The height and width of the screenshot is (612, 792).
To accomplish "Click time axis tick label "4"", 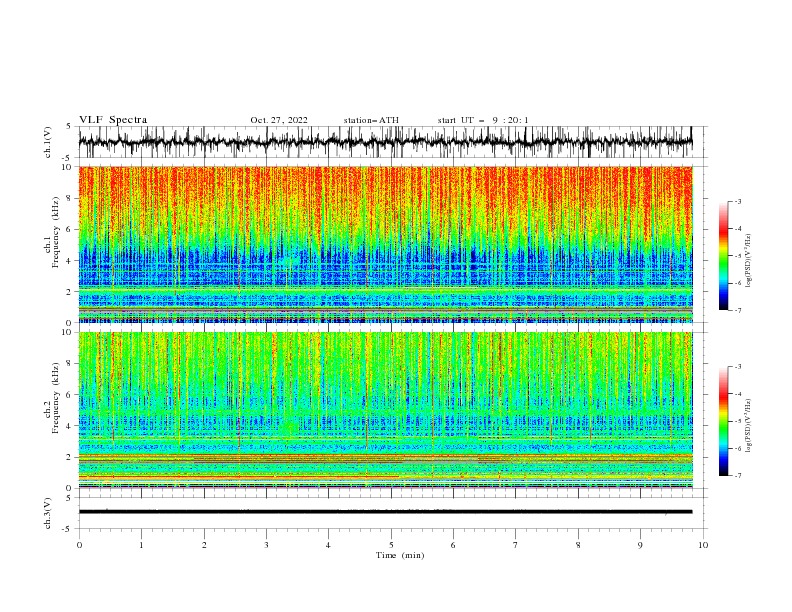I will pyautogui.click(x=328, y=545).
